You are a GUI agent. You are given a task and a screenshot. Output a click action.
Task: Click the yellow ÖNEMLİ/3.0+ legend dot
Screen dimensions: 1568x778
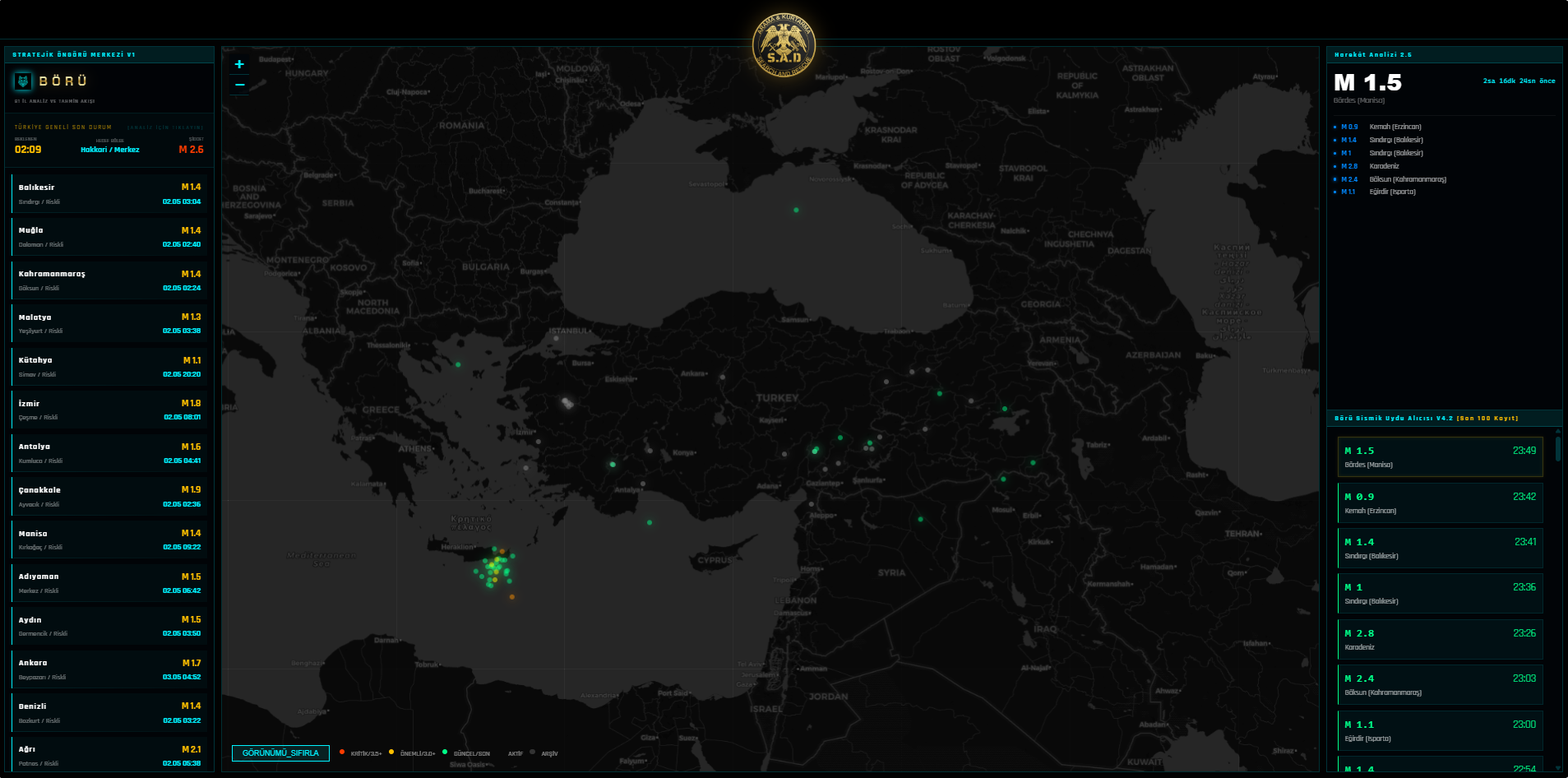pos(391,752)
